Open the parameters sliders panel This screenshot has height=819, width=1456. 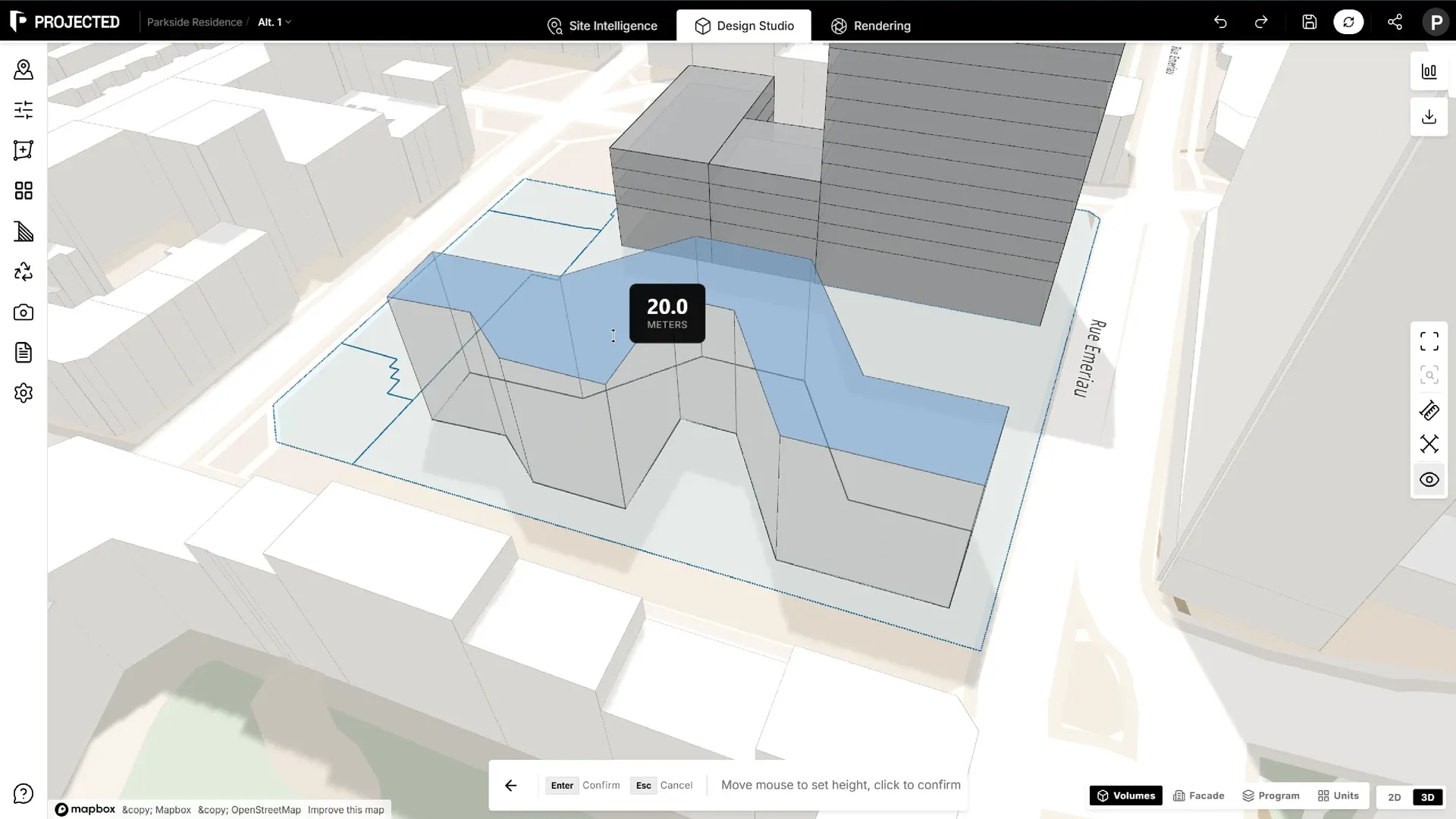24,110
